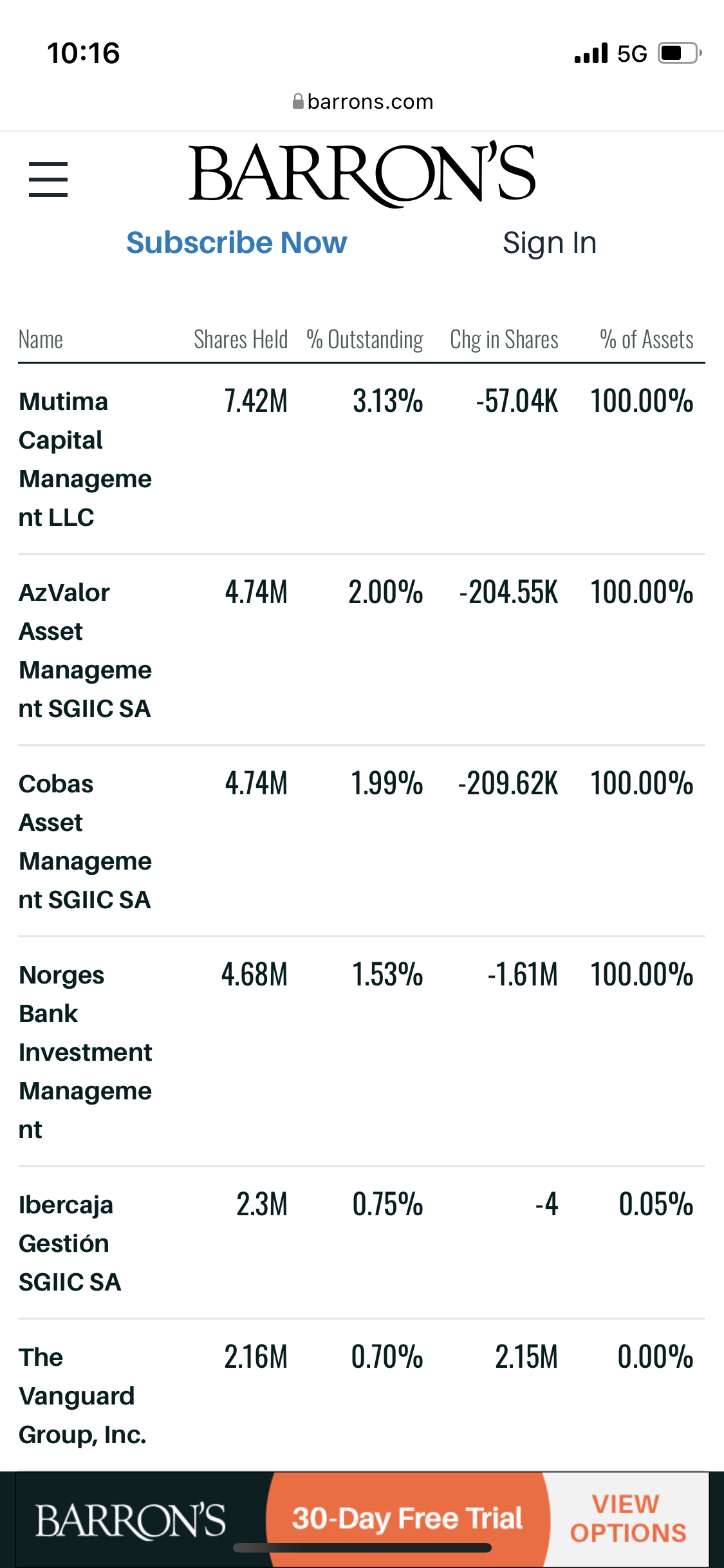This screenshot has width=724, height=1568.
Task: Tap the battery status icon
Action: (x=679, y=53)
